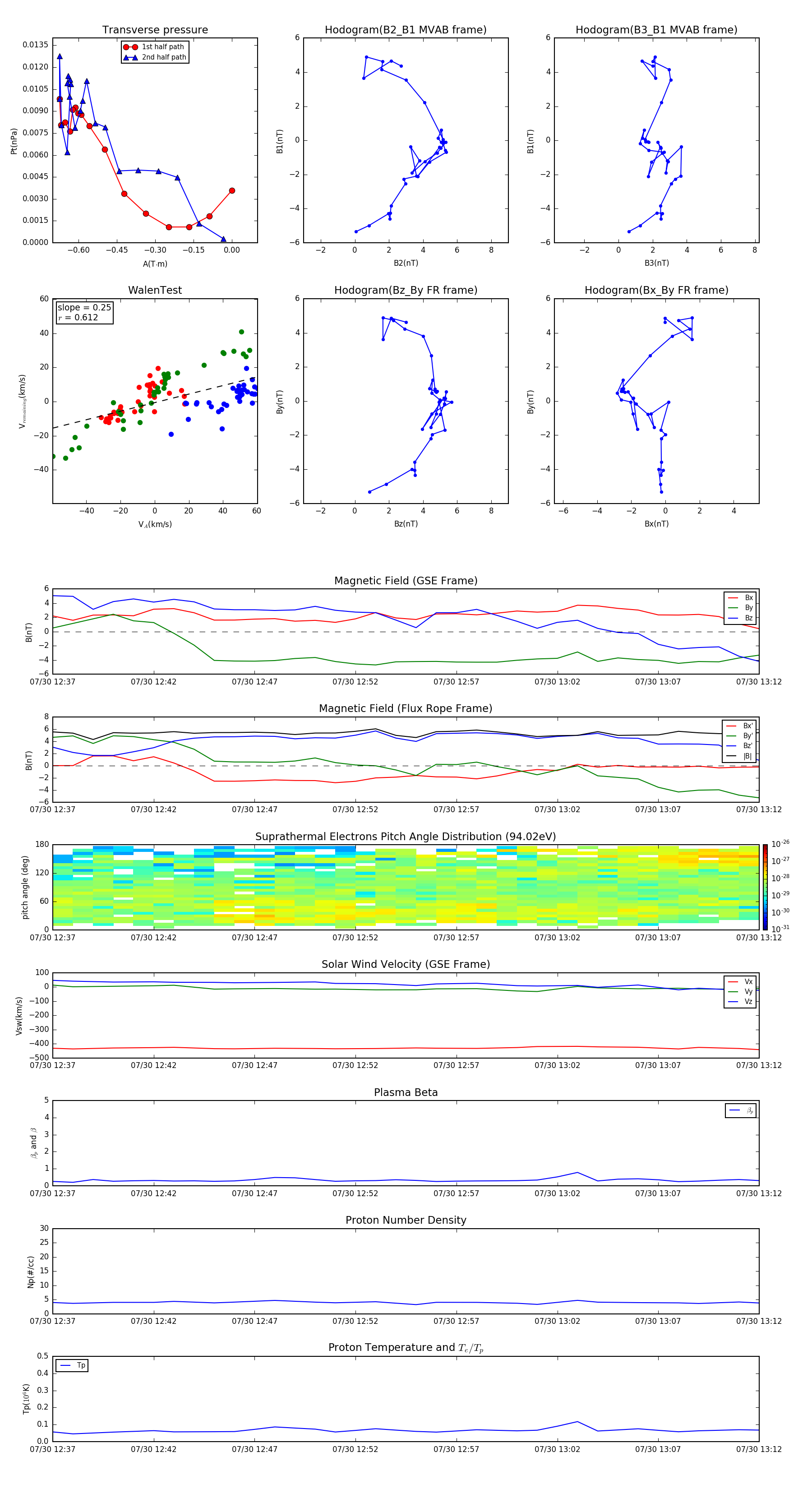The image size is (812, 1489).
Task: Click the 'Hodogram(B3_B1 MVAB frame)' title
Action: click(x=656, y=30)
